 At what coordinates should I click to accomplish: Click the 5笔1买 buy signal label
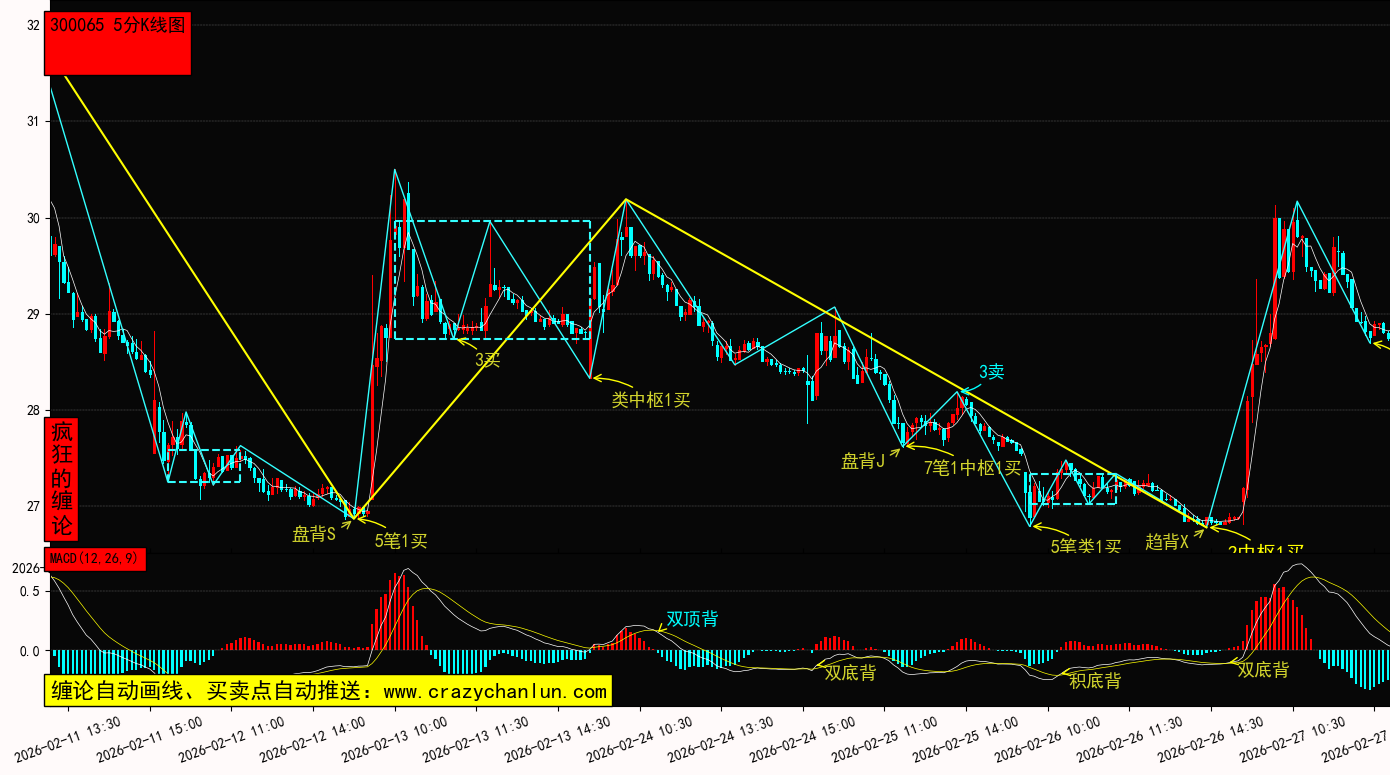(x=401, y=541)
